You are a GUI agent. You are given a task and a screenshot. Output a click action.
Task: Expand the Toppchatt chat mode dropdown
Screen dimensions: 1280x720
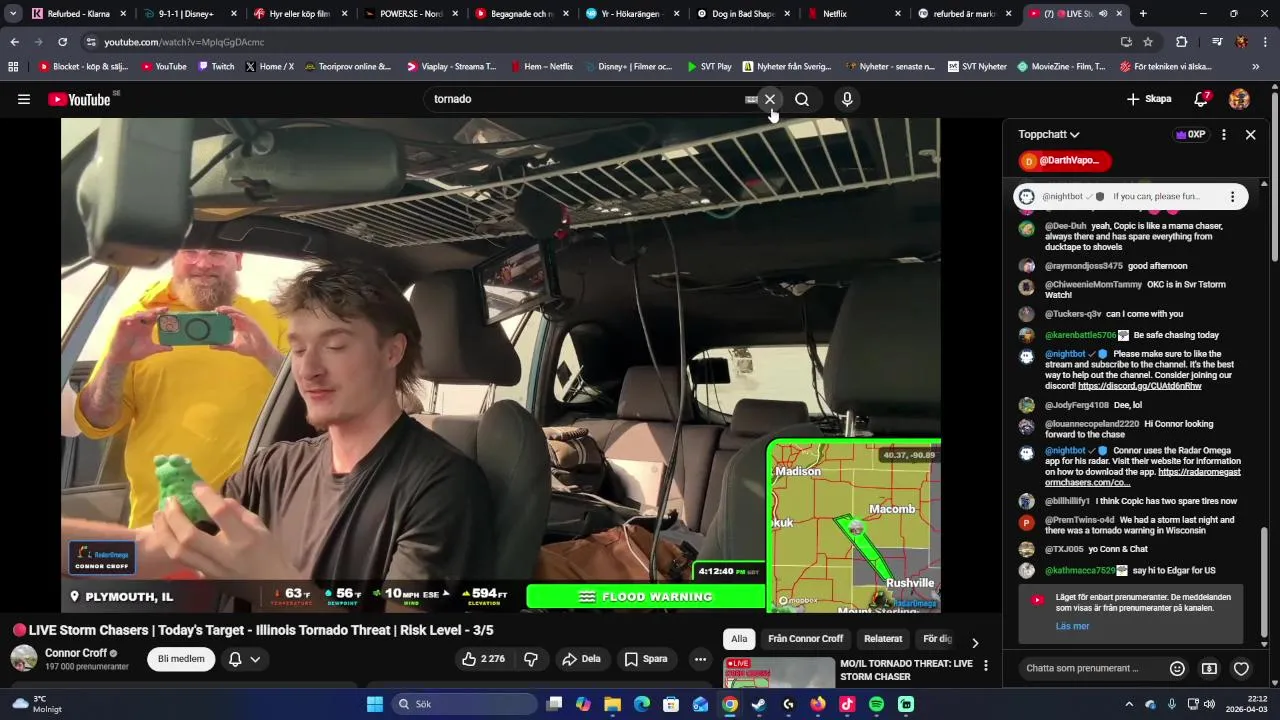pyautogui.click(x=1049, y=134)
